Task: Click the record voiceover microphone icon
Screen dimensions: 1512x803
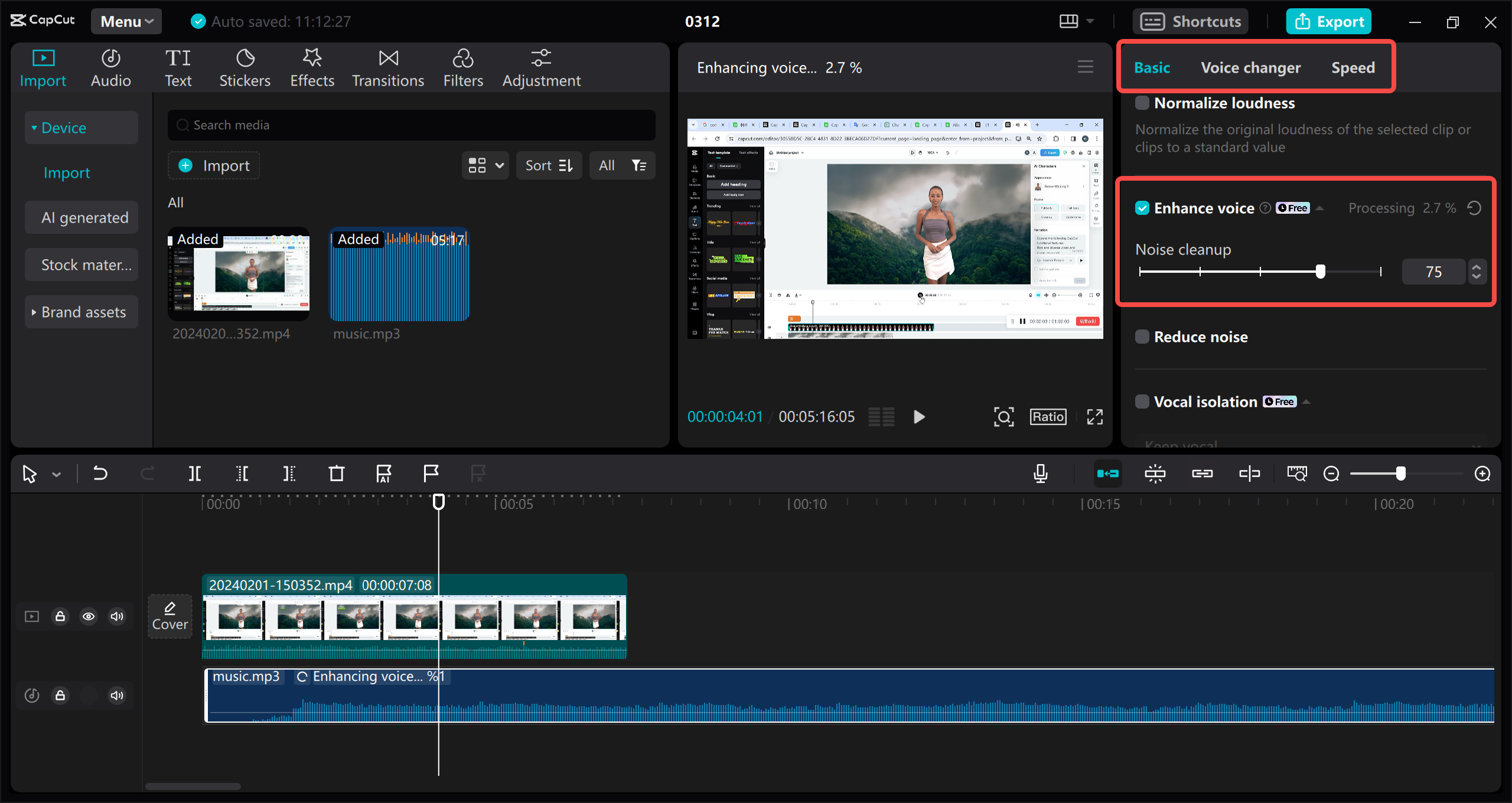Action: (1041, 474)
